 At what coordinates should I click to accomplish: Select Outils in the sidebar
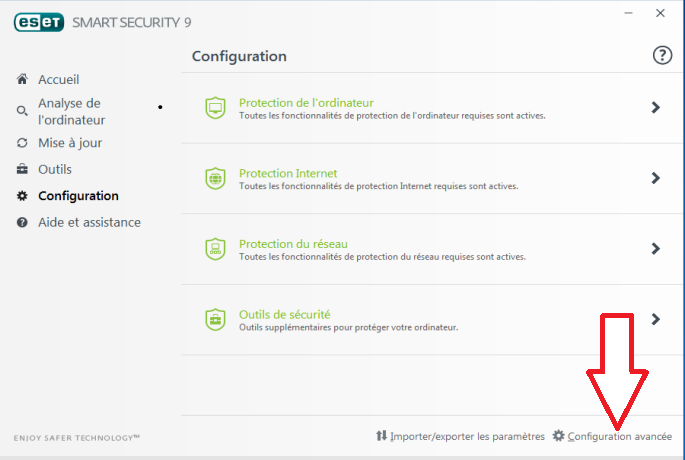pos(55,169)
